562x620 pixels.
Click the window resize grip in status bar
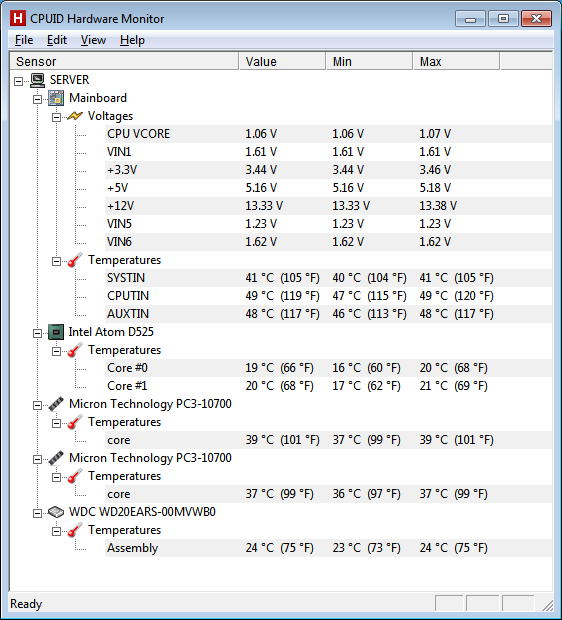coord(547,605)
